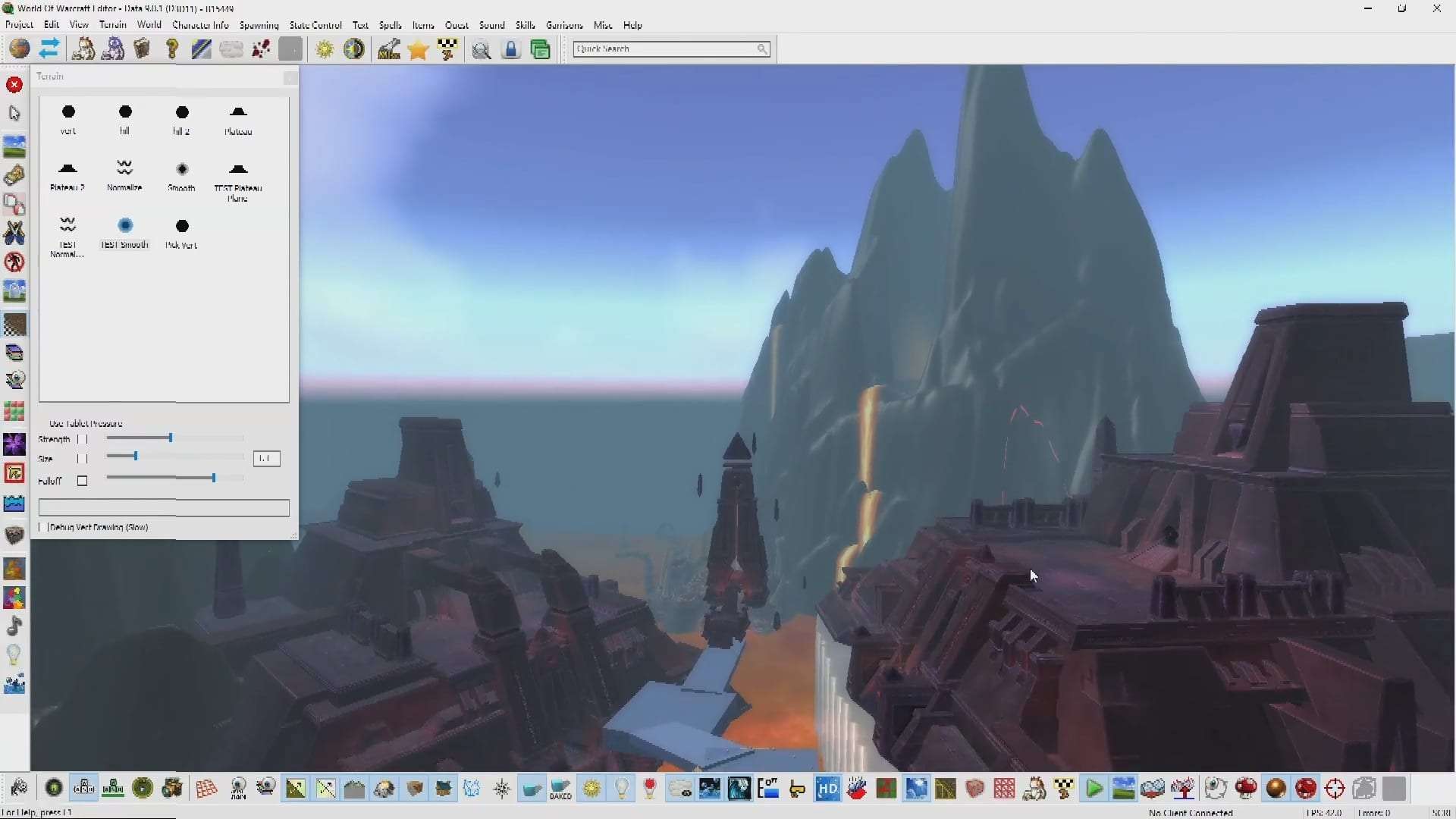Click the green play arrow icon
This screenshot has height=819, width=1456.
[x=1094, y=789]
